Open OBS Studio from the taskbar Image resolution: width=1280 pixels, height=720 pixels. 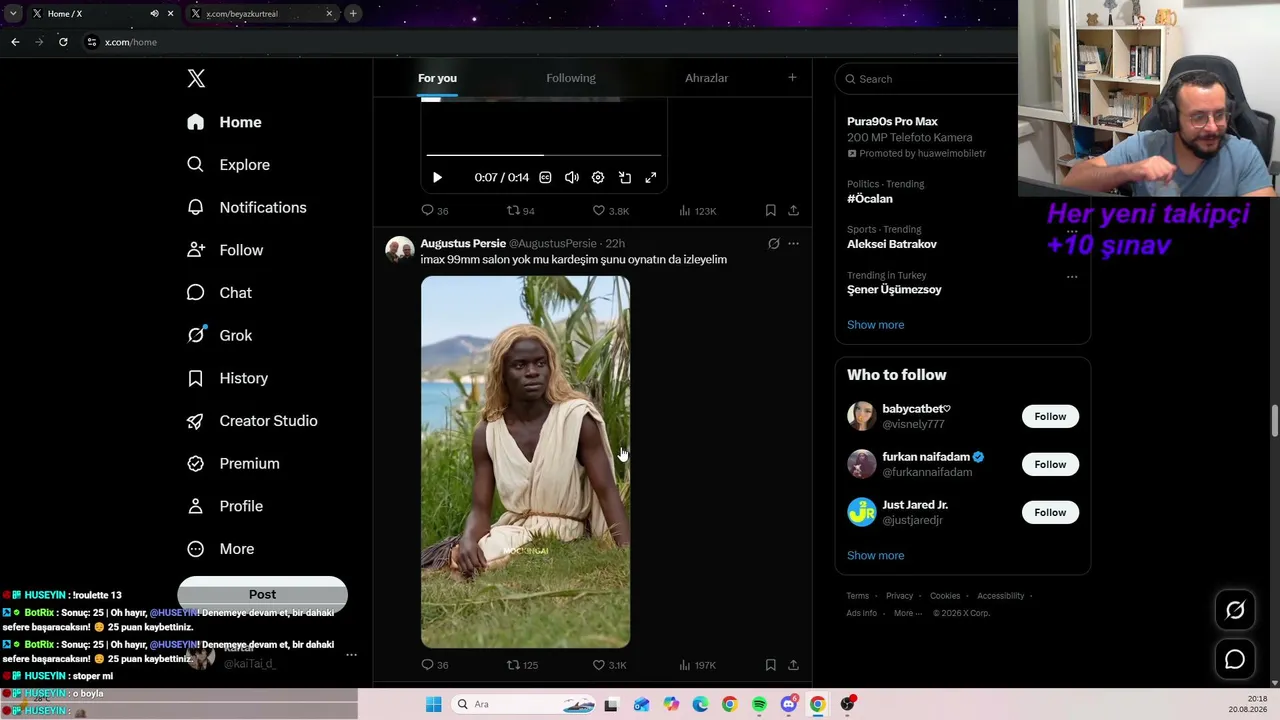tap(847, 704)
